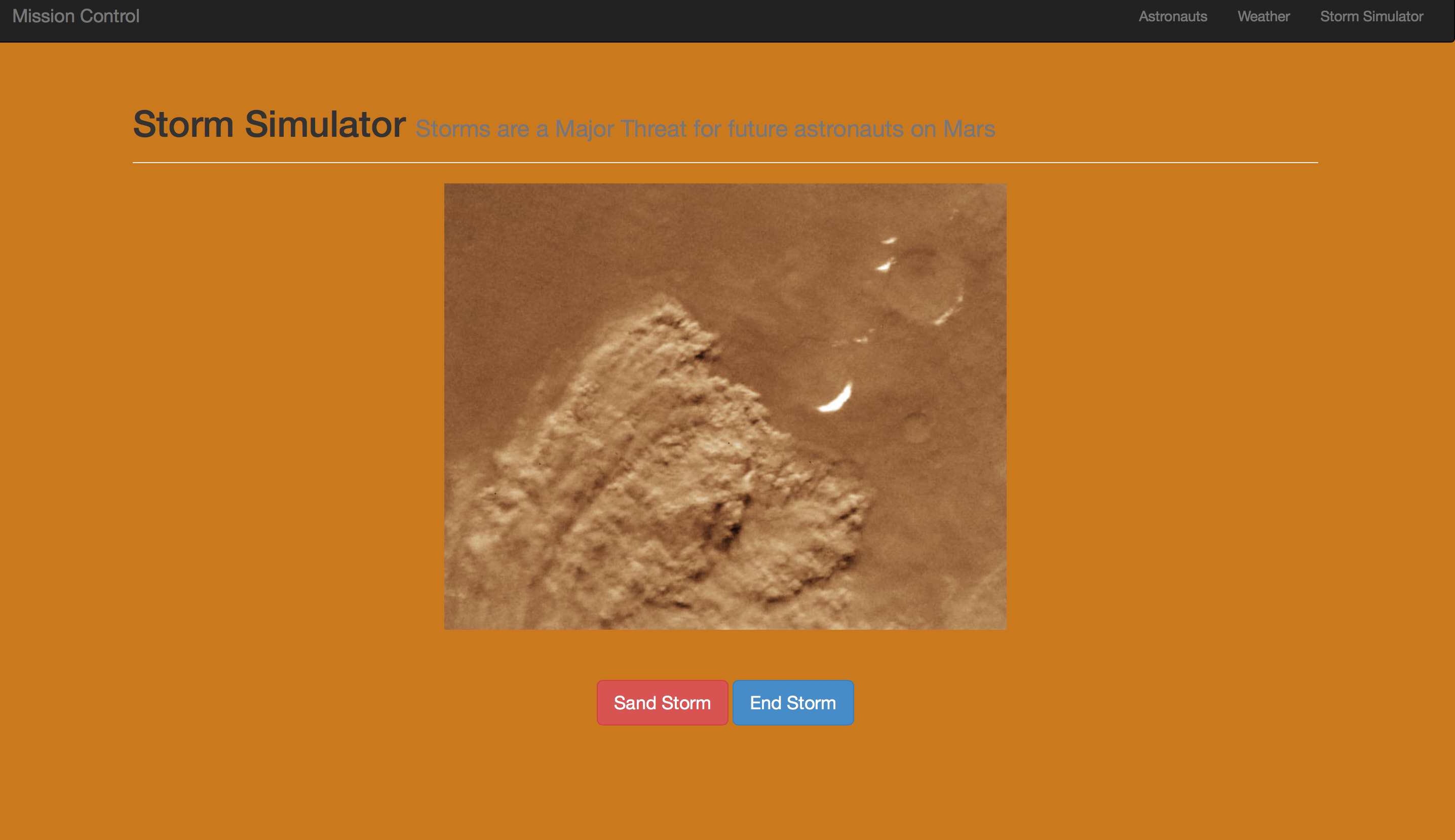Click the empty orange area below buttons
Screen dimensions: 1455x840
click(725, 790)
